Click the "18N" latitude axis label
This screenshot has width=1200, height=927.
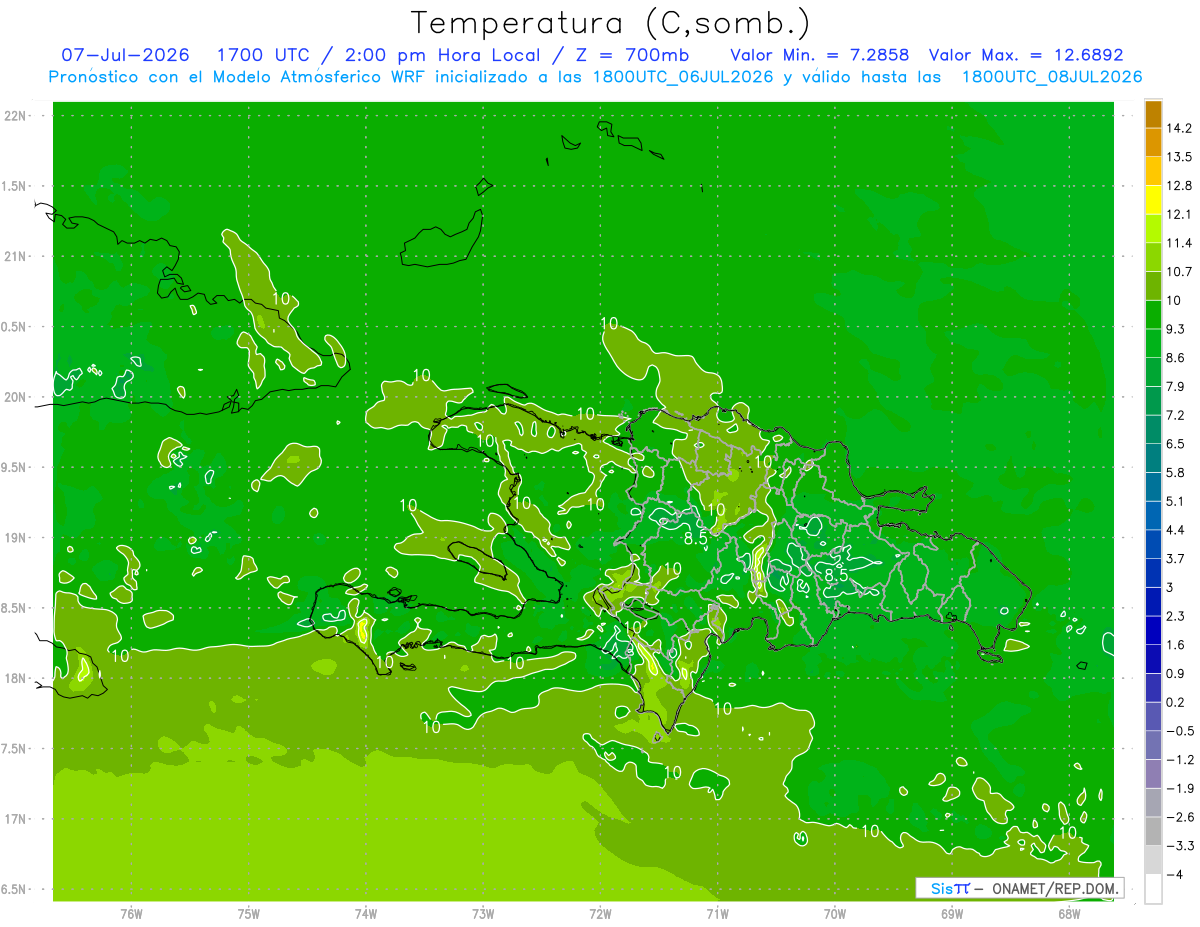click(x=16, y=679)
